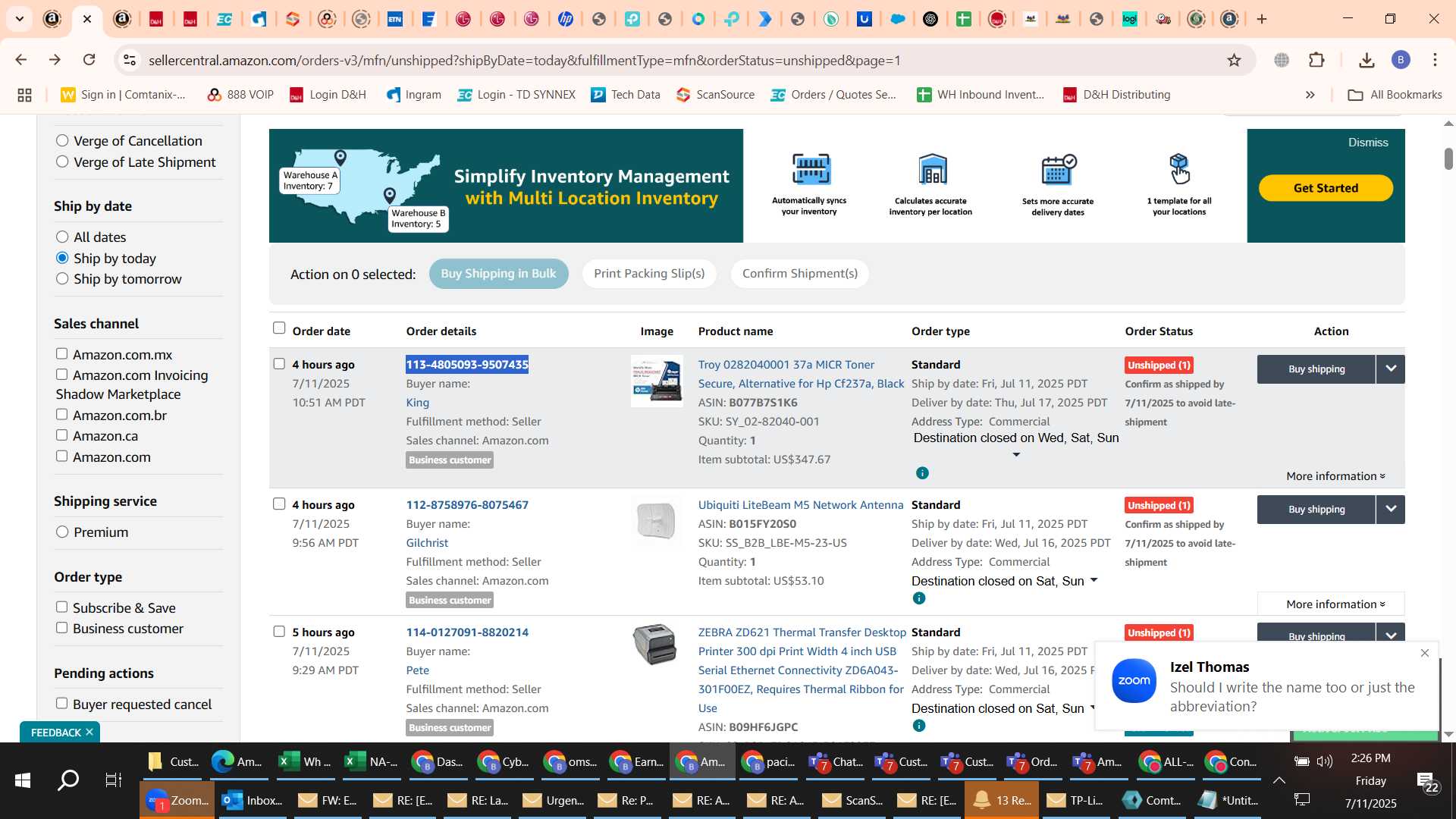Expand More information for Gilchrist order
The image size is (1456, 819).
tap(1335, 604)
